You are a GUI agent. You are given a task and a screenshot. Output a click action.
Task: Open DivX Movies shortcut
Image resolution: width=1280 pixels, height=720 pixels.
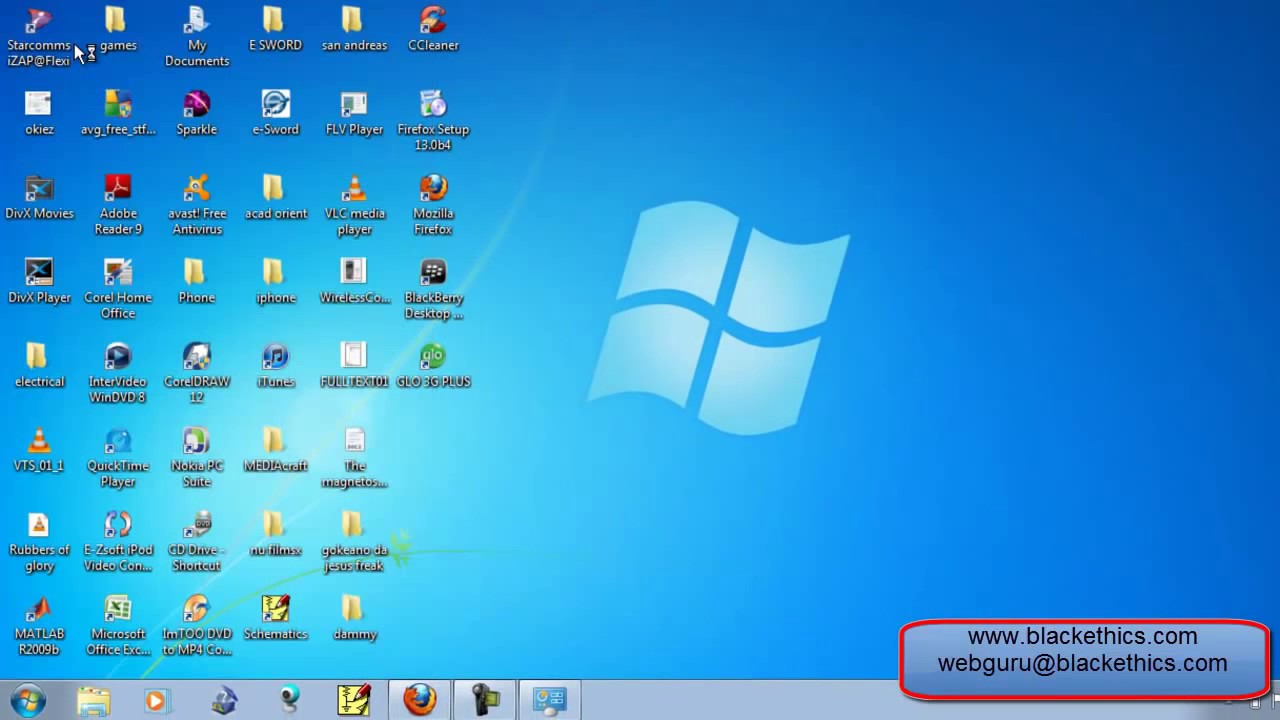(39, 197)
